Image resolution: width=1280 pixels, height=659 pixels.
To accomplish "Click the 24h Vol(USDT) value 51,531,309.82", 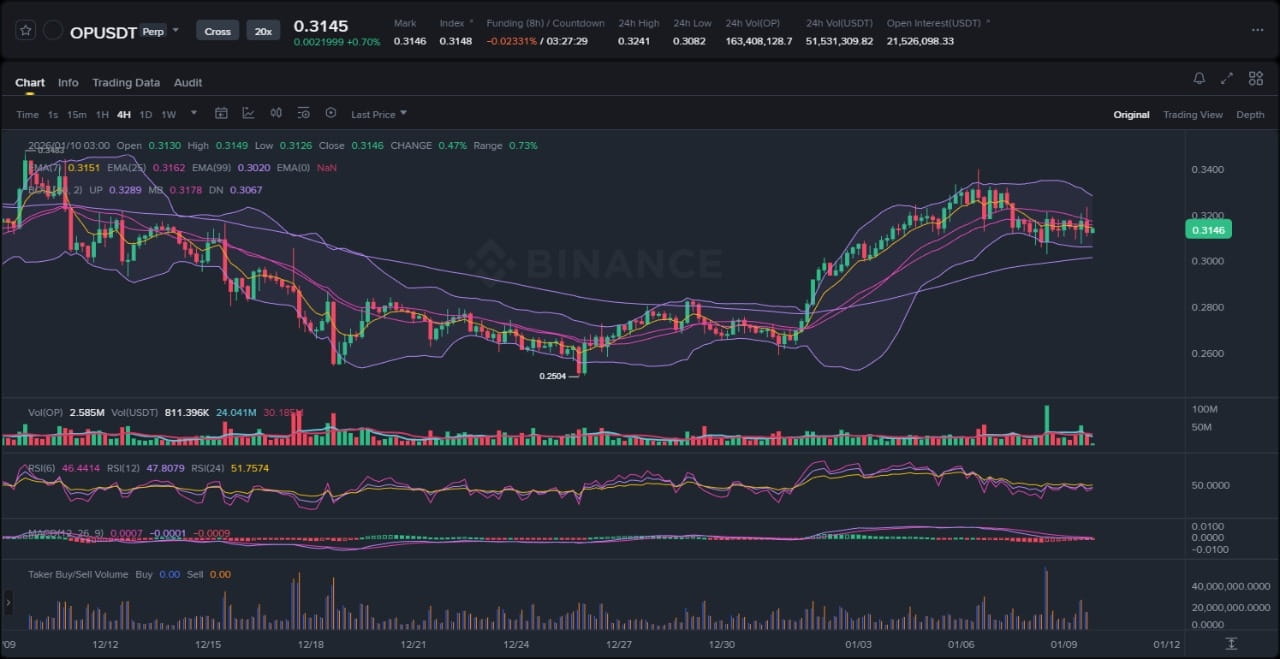I will (840, 41).
